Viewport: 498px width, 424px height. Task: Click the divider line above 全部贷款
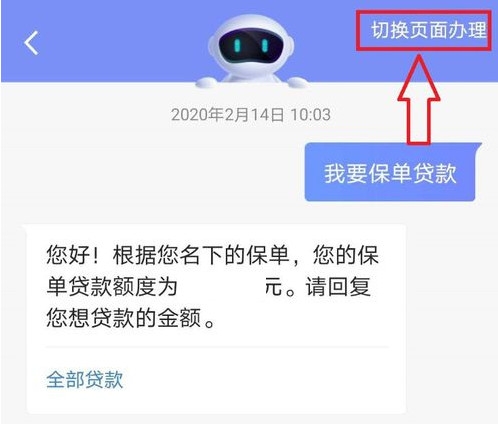click(x=217, y=347)
